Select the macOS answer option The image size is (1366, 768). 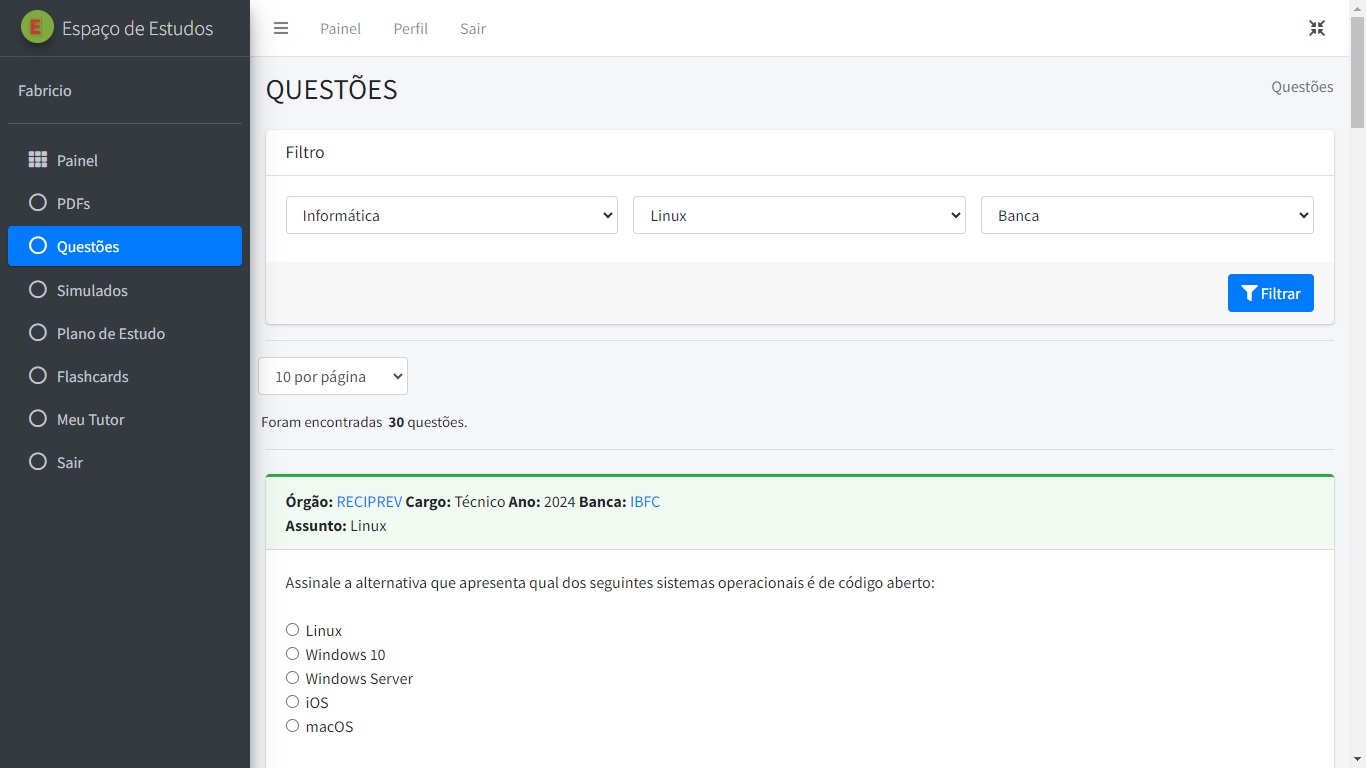292,726
